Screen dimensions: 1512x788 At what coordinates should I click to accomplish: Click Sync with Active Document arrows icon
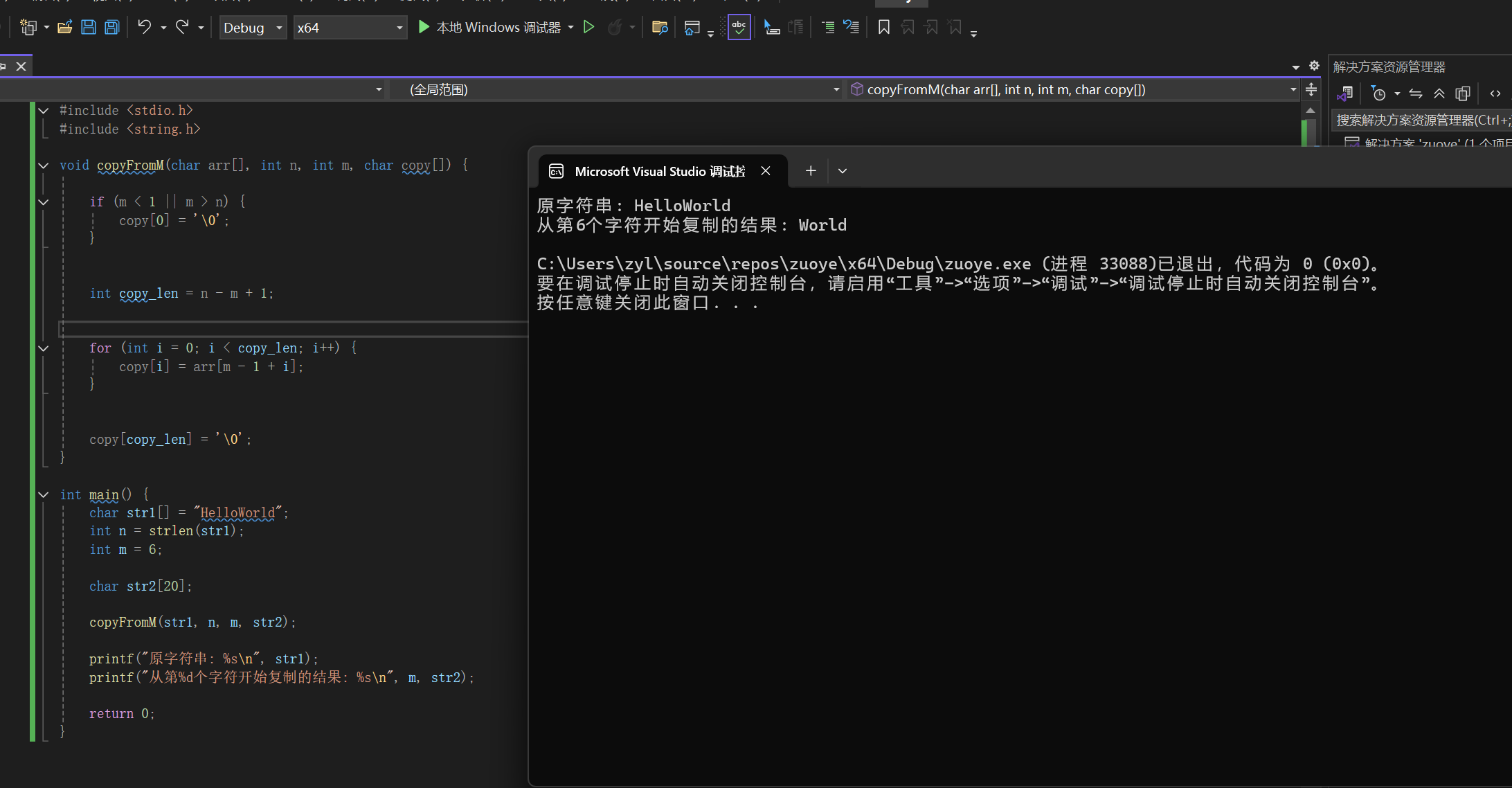(1416, 93)
